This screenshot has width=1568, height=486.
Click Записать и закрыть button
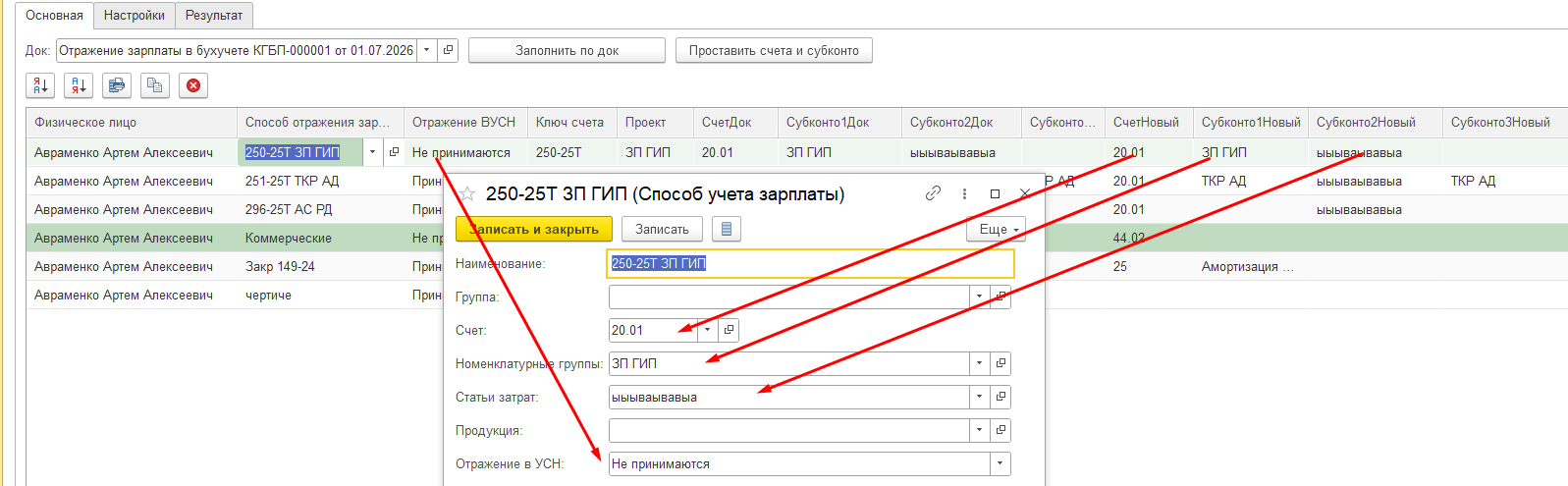[534, 229]
